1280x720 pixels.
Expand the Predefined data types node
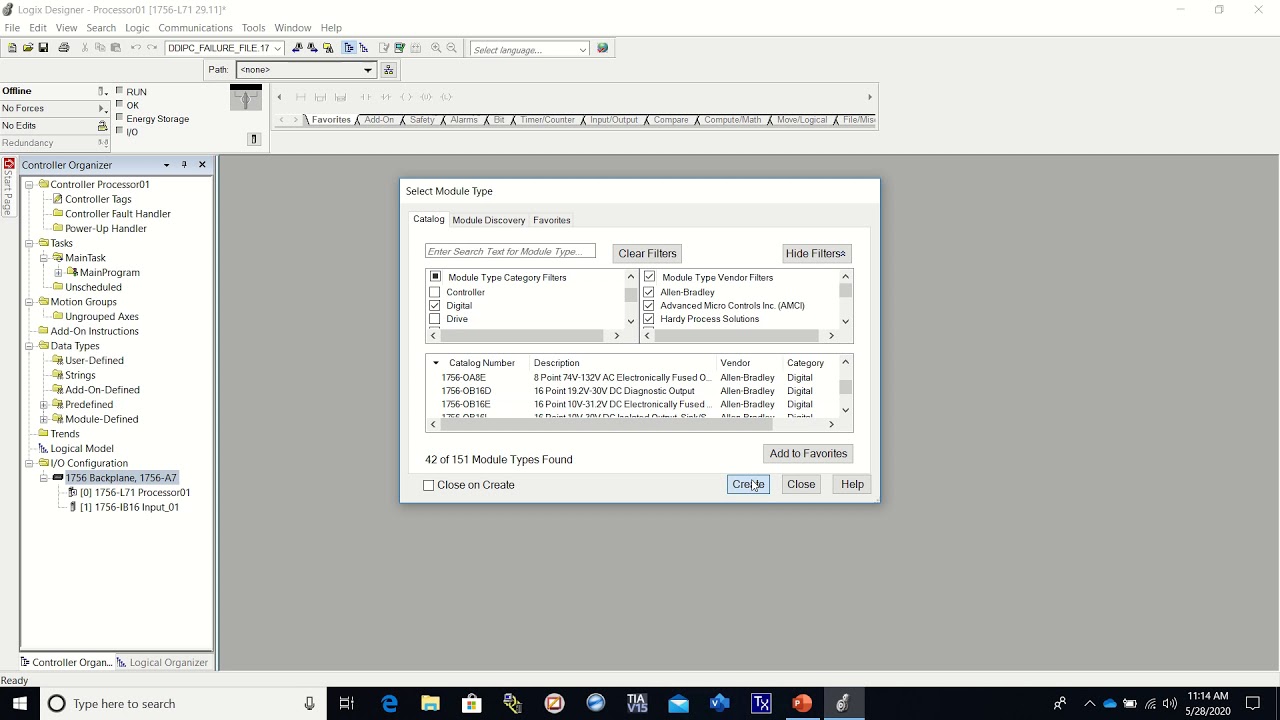[x=44, y=404]
